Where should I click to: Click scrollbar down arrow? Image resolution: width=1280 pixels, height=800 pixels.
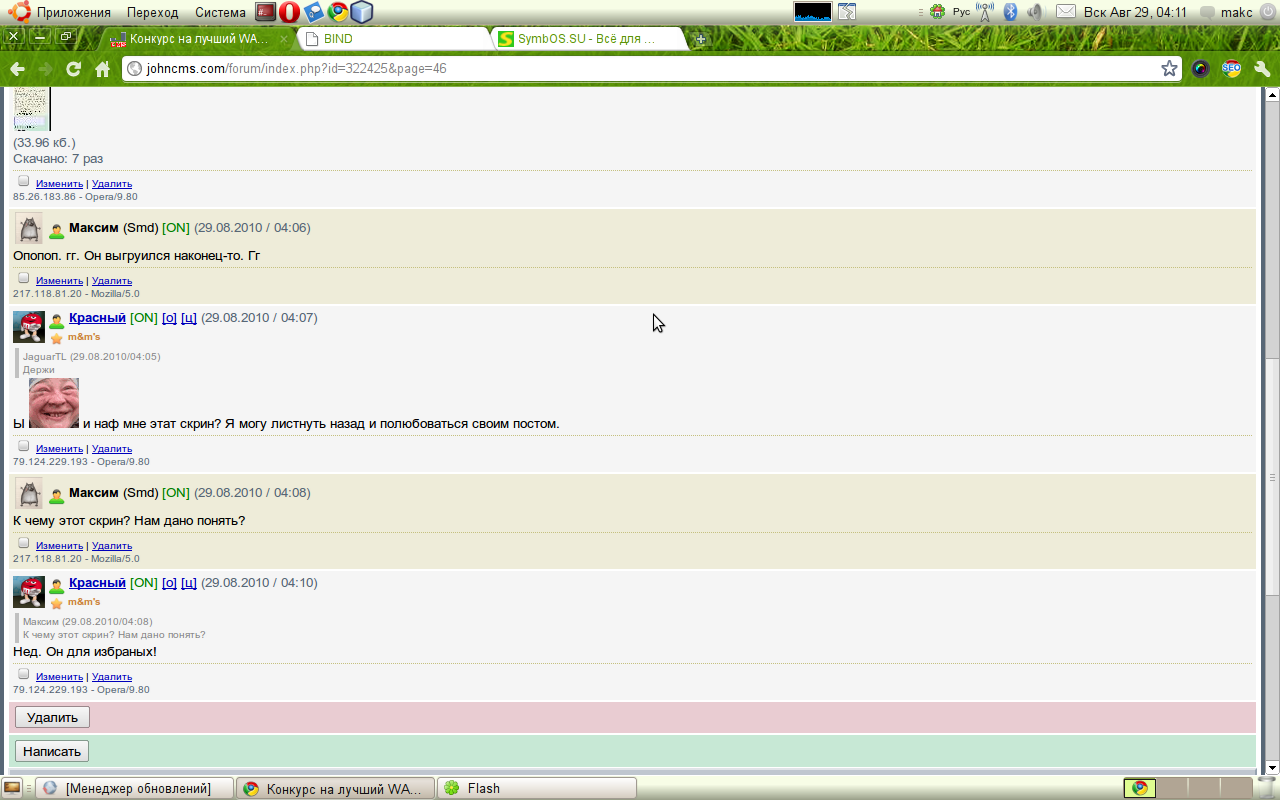pyautogui.click(x=1272, y=768)
